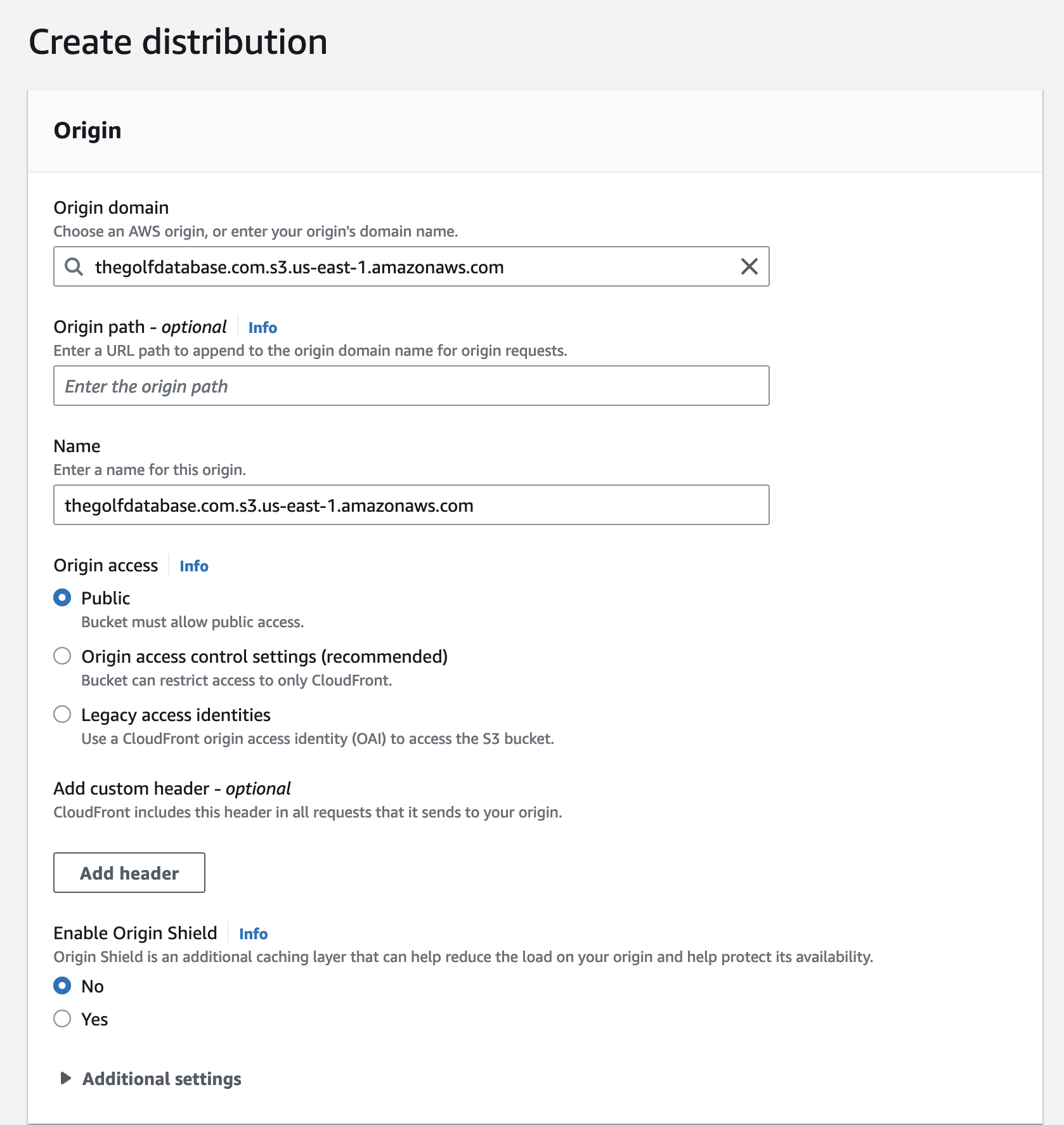Viewport: 1064px width, 1125px height.
Task: Click the Name input field for this origin
Action: 411,505
